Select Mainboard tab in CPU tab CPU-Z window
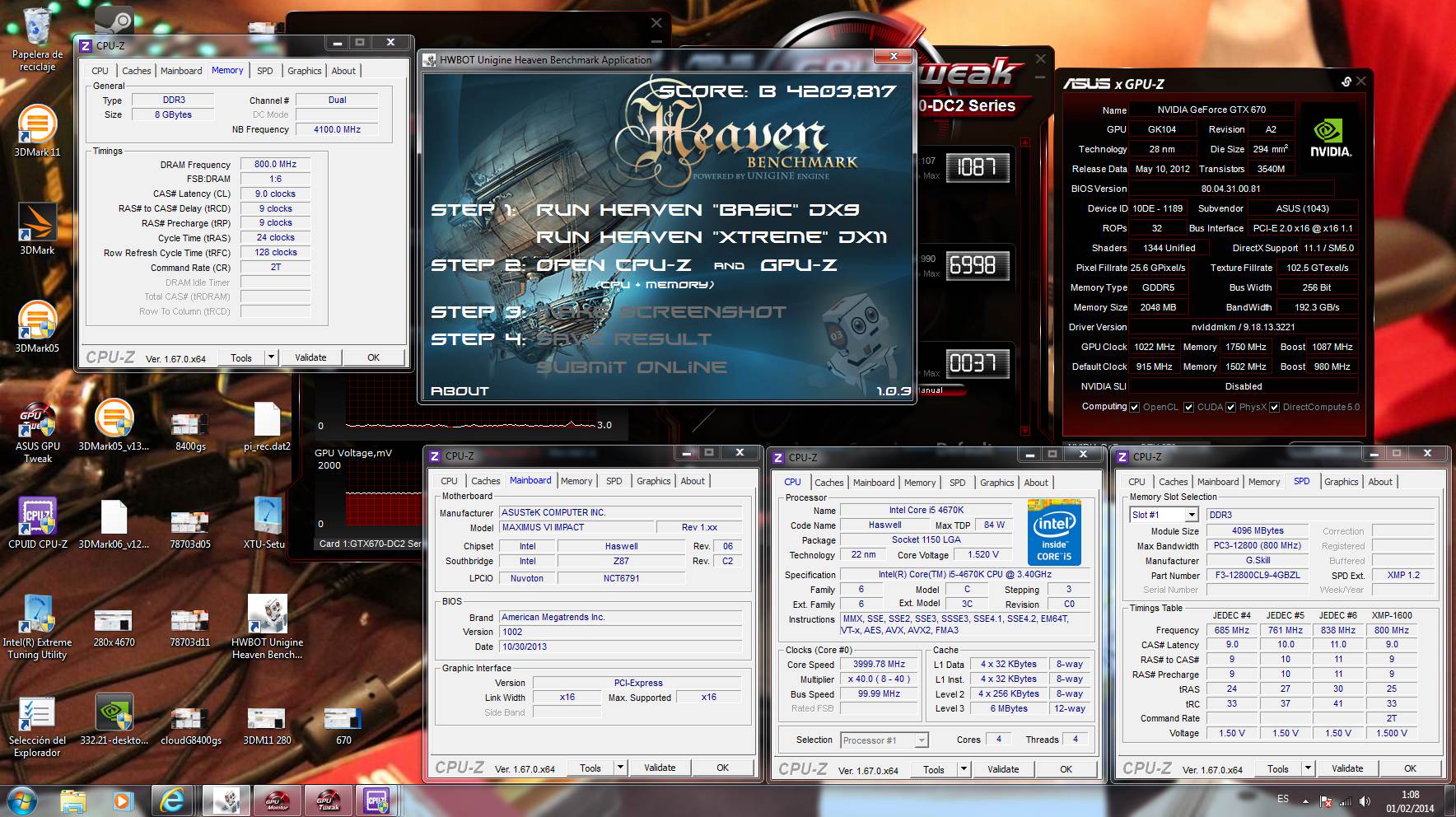Screen dimensions: 1456x817 874,483
